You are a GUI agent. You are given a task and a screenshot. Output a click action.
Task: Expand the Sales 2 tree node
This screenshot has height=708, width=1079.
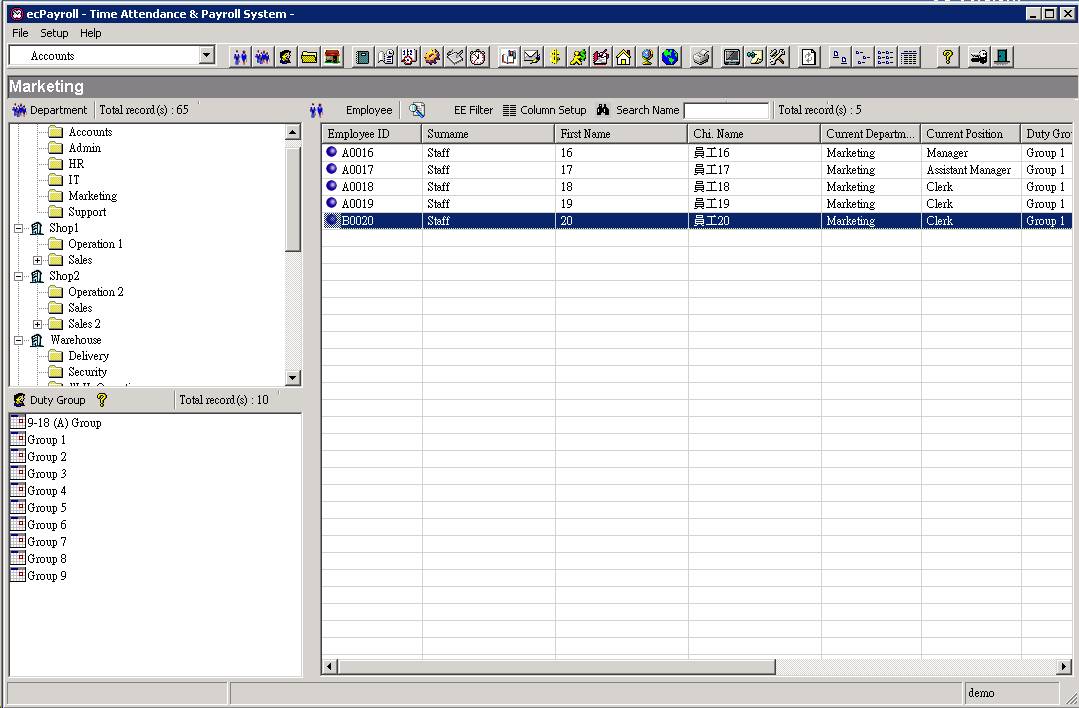pos(38,324)
